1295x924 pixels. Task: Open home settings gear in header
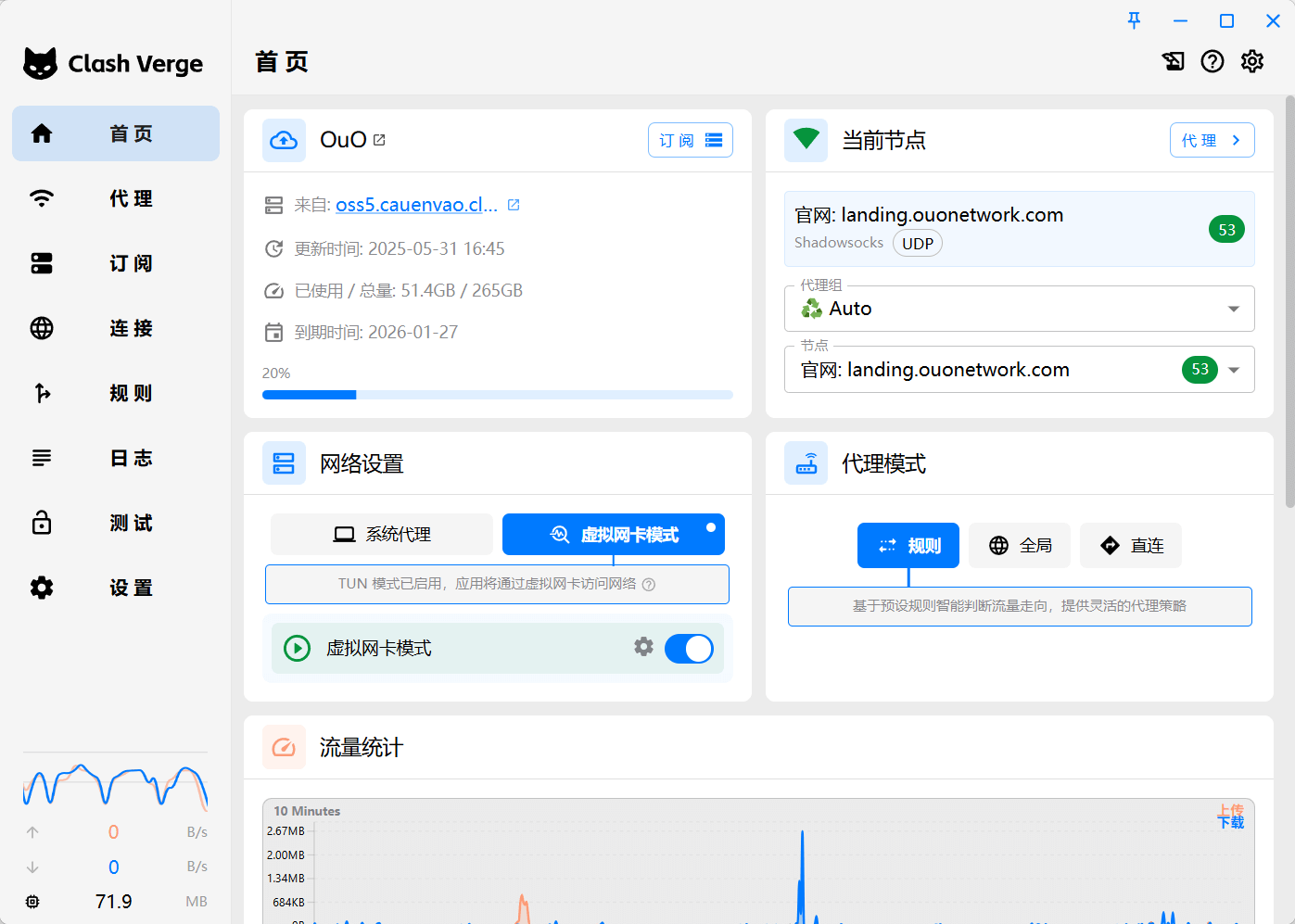(x=1252, y=61)
